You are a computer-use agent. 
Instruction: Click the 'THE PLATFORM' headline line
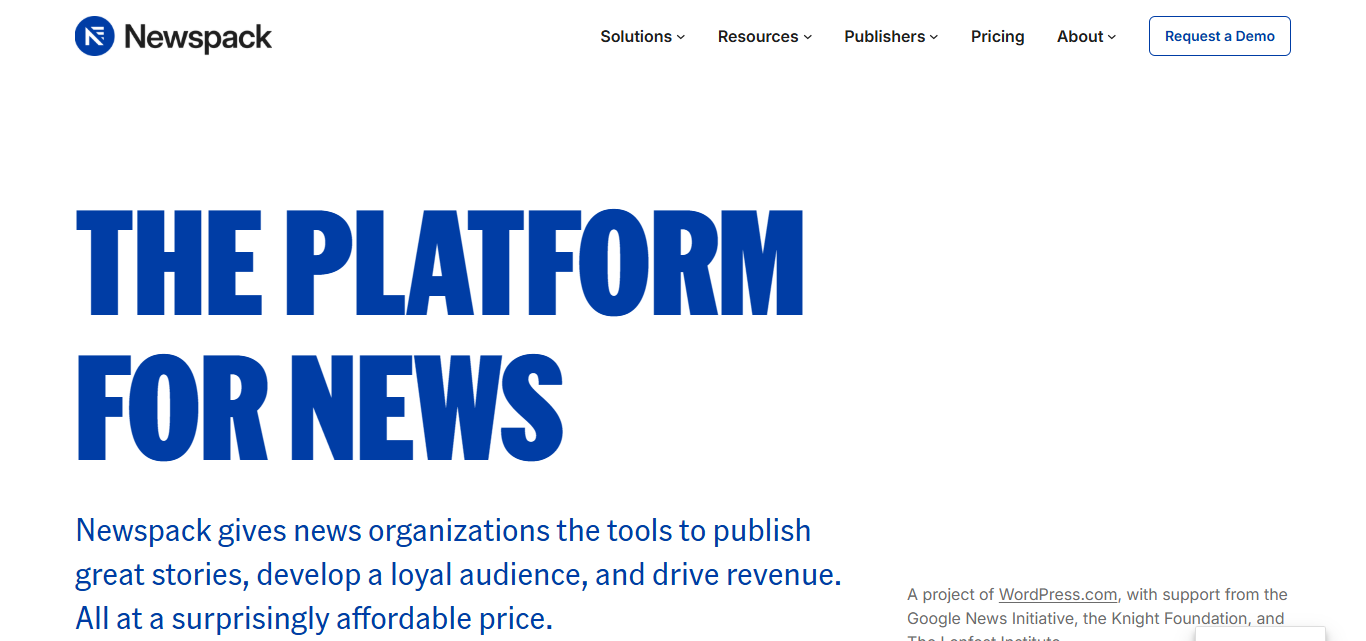440,263
